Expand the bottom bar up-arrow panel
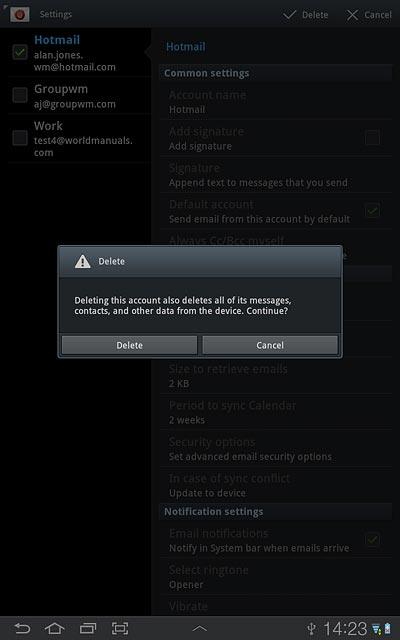This screenshot has width=400, height=640. coord(200,629)
